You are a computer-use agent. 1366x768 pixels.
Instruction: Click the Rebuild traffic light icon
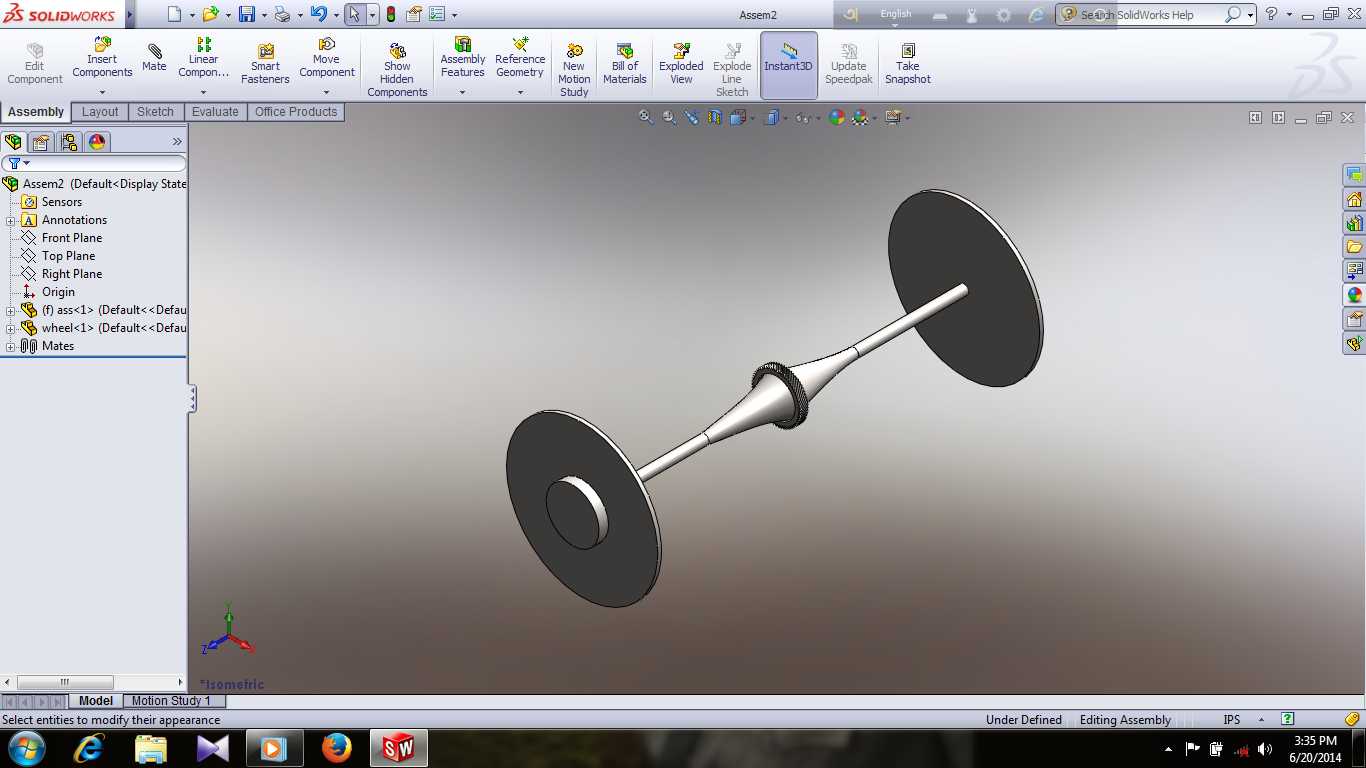coord(390,14)
